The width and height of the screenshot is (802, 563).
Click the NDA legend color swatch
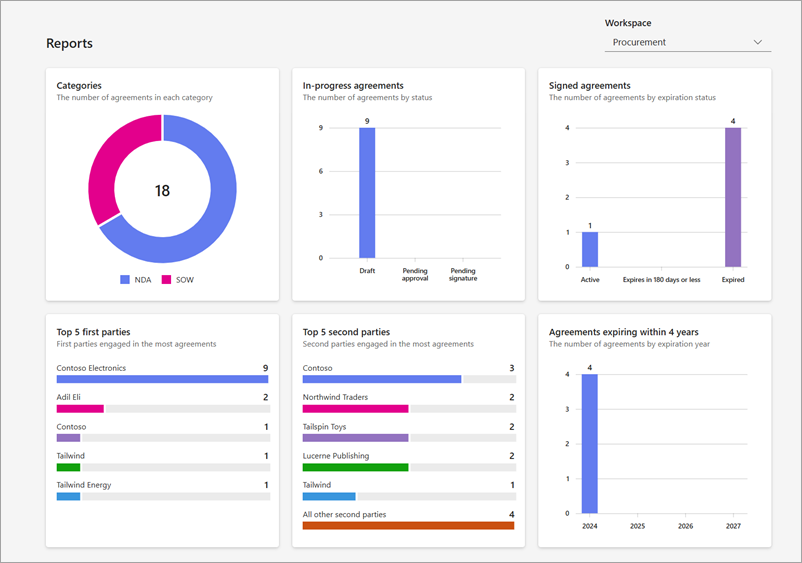click(x=125, y=280)
